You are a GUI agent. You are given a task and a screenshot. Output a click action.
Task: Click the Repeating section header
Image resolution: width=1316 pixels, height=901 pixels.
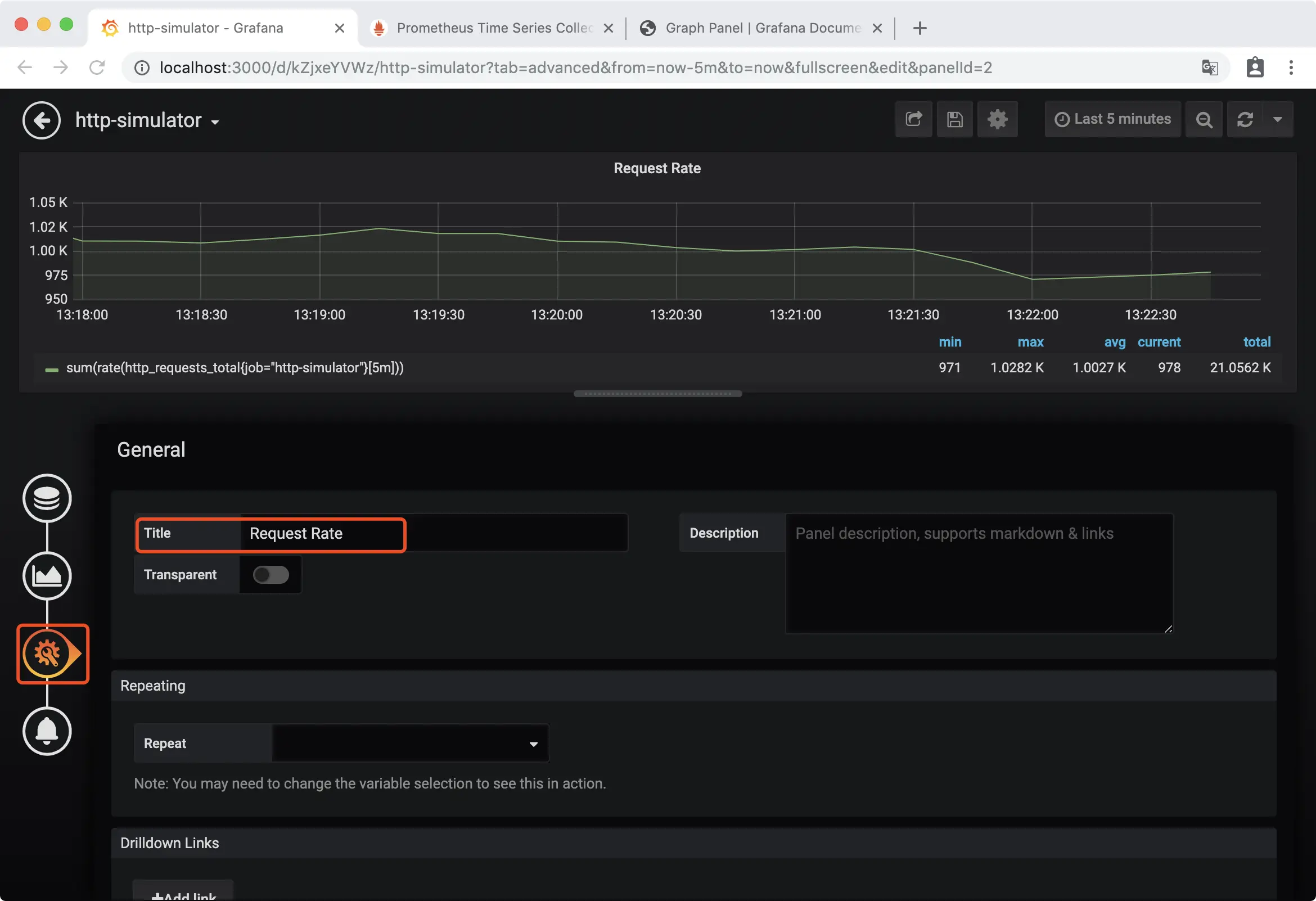693,685
